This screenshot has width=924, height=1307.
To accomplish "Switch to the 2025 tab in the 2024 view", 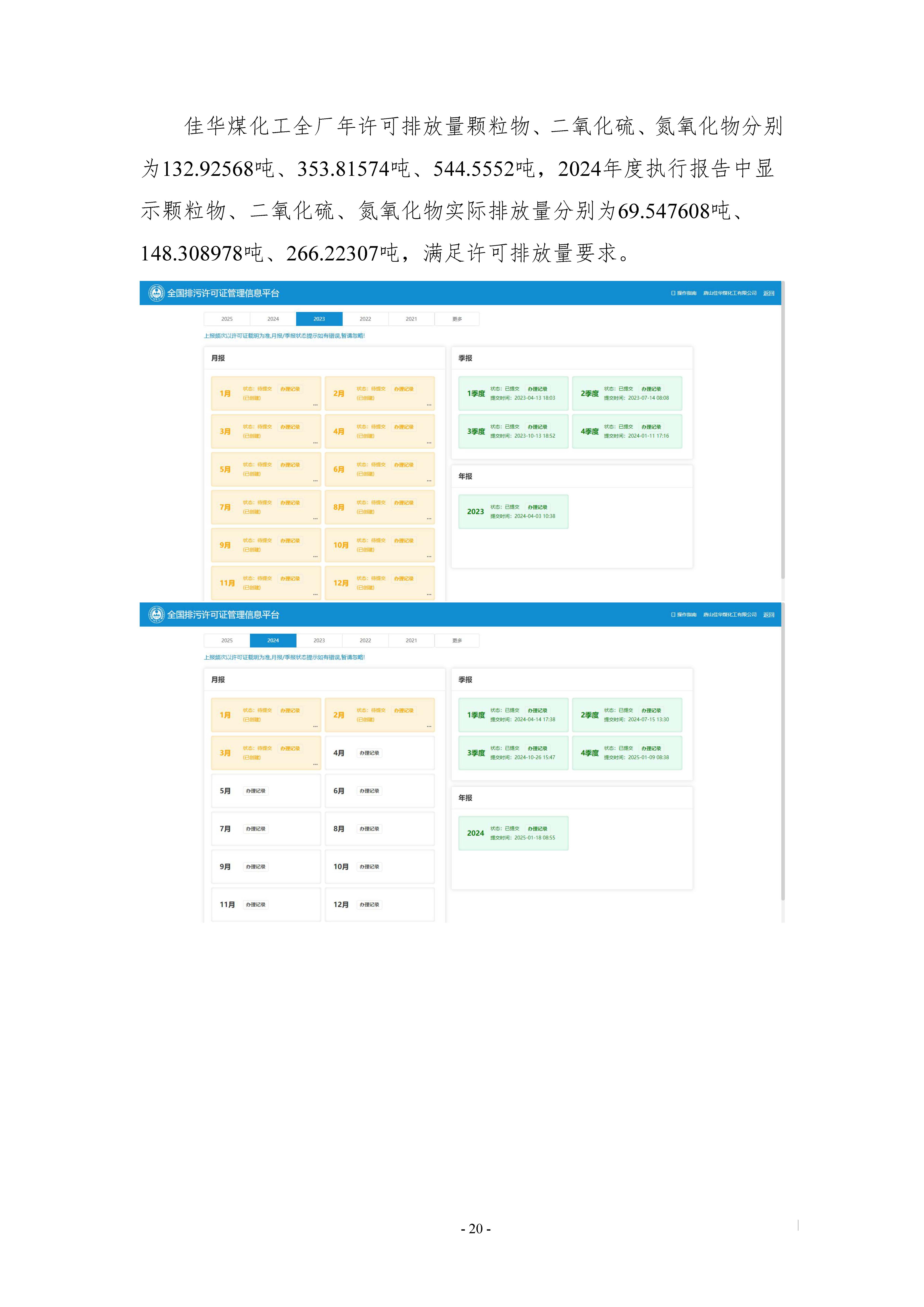I will [x=227, y=640].
